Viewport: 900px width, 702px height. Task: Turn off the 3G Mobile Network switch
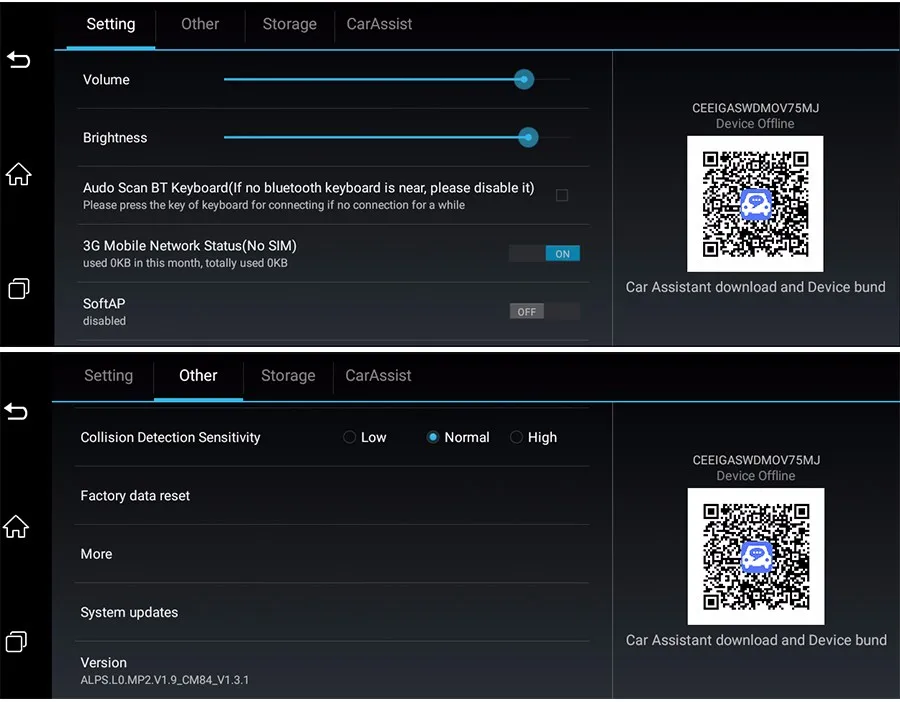click(x=544, y=254)
